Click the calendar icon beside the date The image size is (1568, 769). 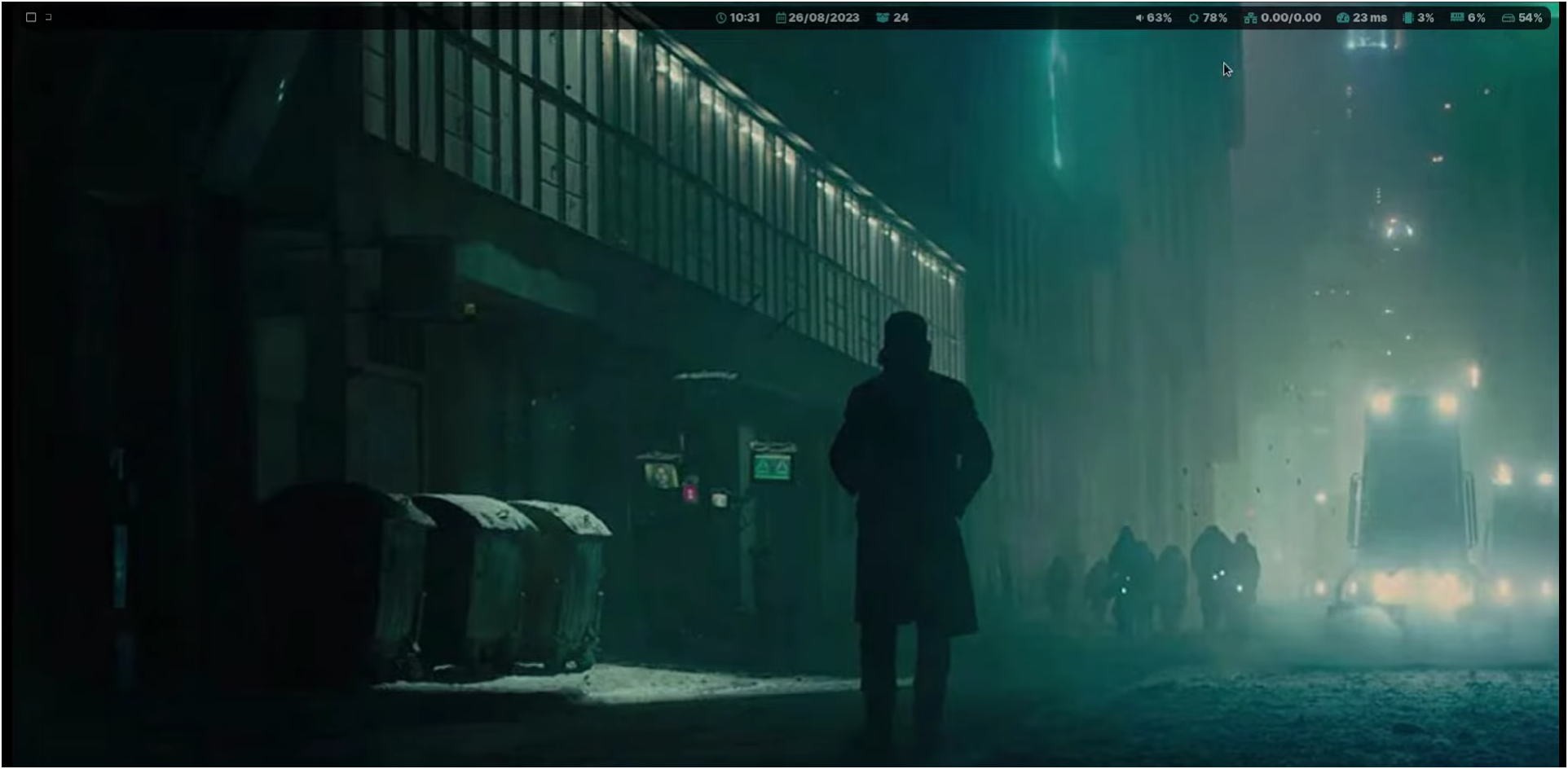click(x=781, y=18)
